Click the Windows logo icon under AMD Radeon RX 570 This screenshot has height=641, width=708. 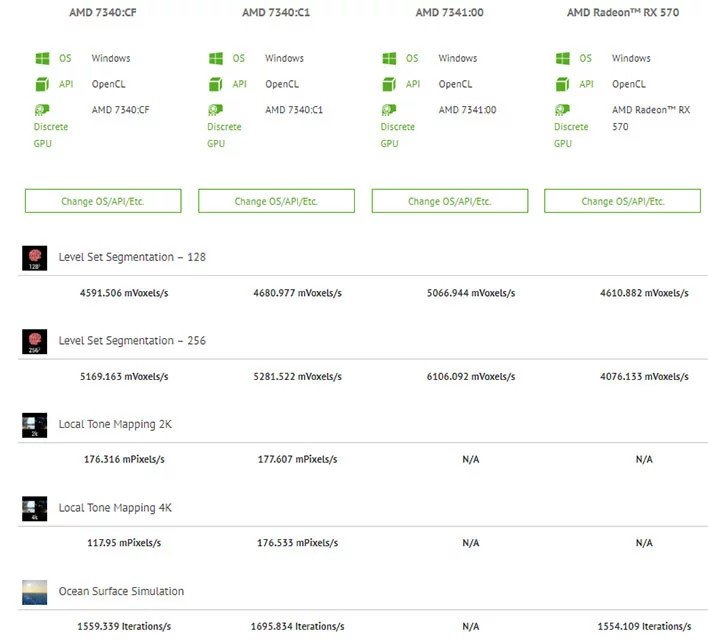click(562, 59)
